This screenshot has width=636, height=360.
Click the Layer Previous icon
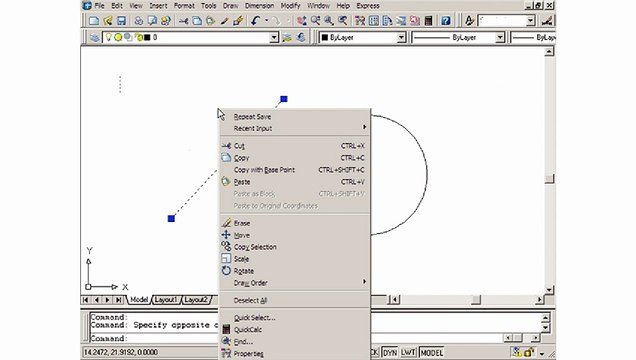[x=301, y=37]
